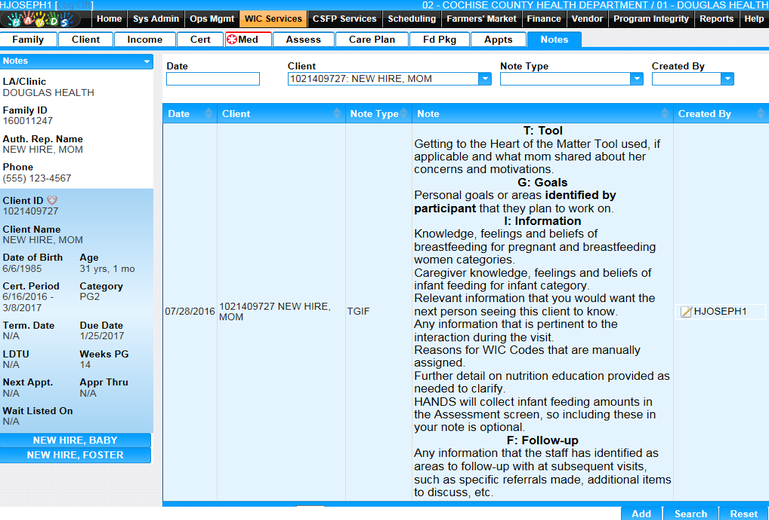Click into the Date filter field
769x520 pixels.
pos(212,79)
